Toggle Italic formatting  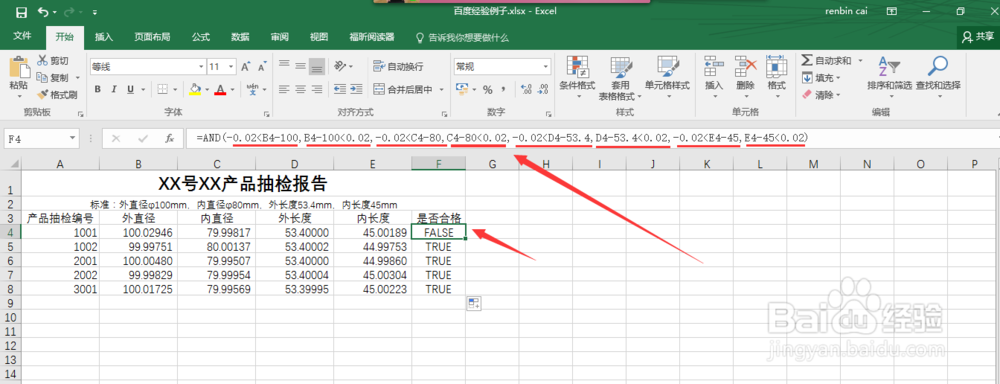point(114,89)
